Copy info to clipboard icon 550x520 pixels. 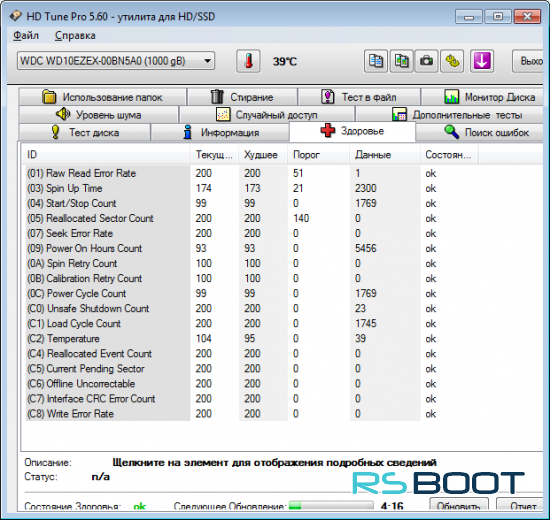coord(376,61)
